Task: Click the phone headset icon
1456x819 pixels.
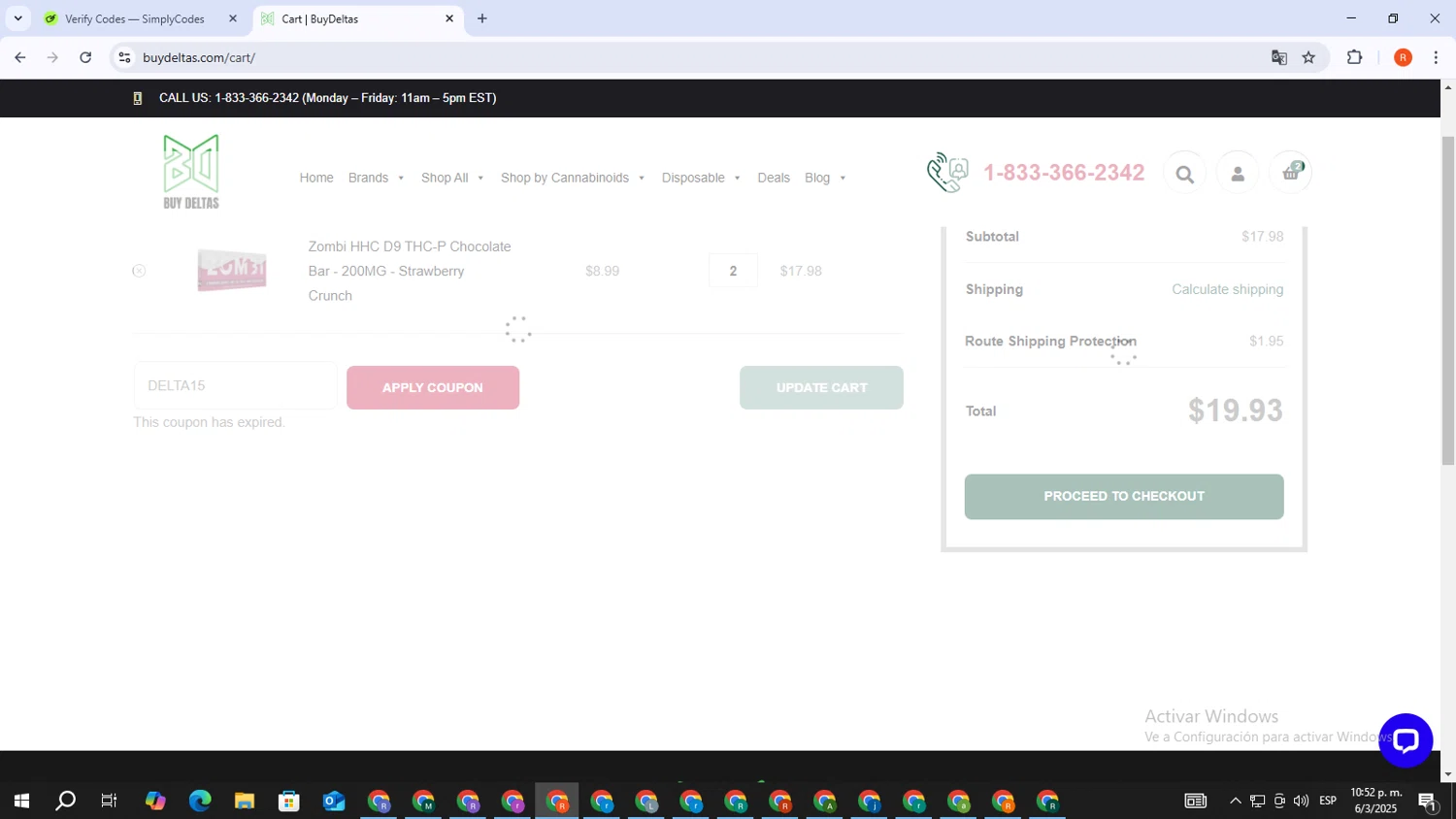Action: (x=947, y=173)
